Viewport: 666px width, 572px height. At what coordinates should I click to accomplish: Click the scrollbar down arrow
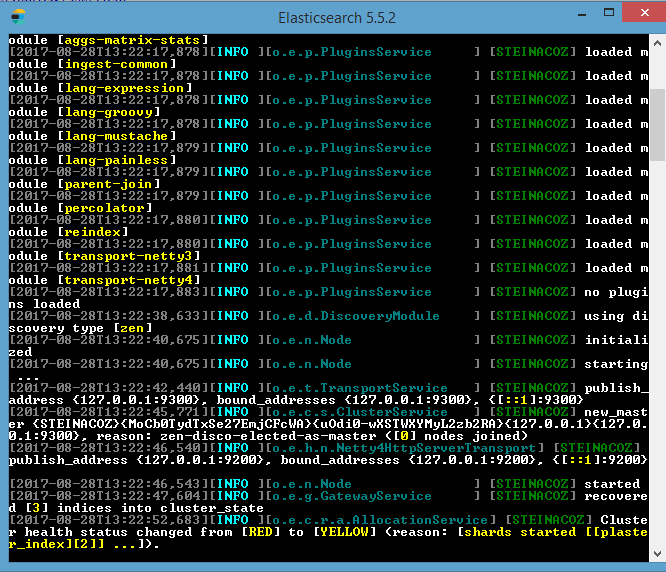tap(657, 554)
